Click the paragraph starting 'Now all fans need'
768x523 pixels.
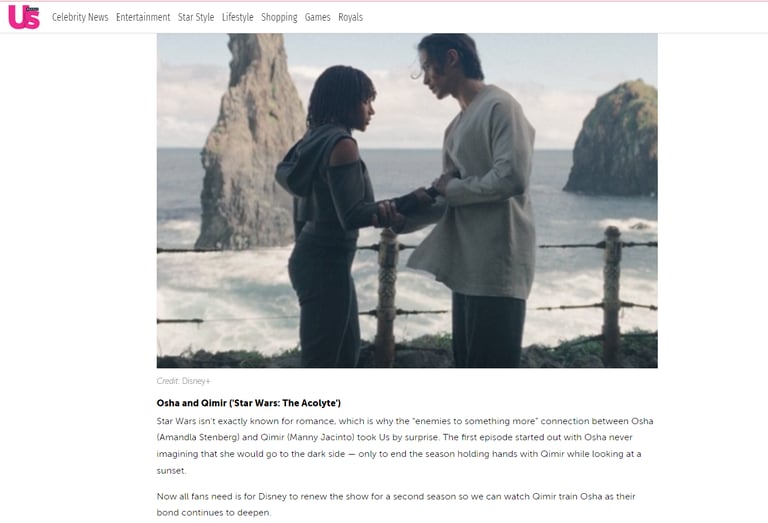396,504
